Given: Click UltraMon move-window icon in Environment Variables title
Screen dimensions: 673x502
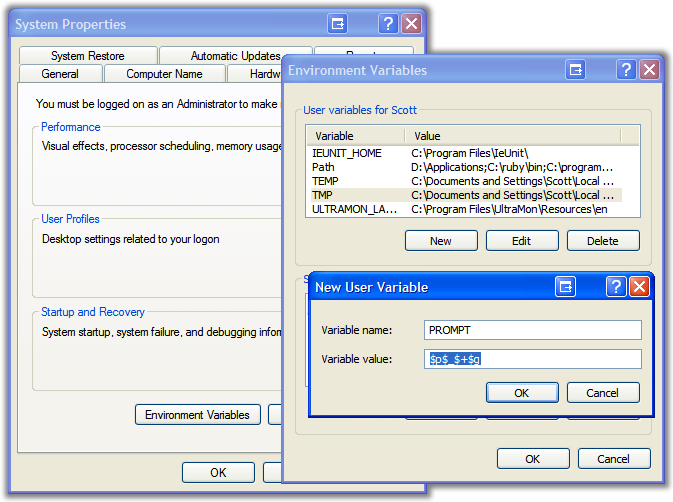Looking at the screenshot, I should tap(576, 69).
